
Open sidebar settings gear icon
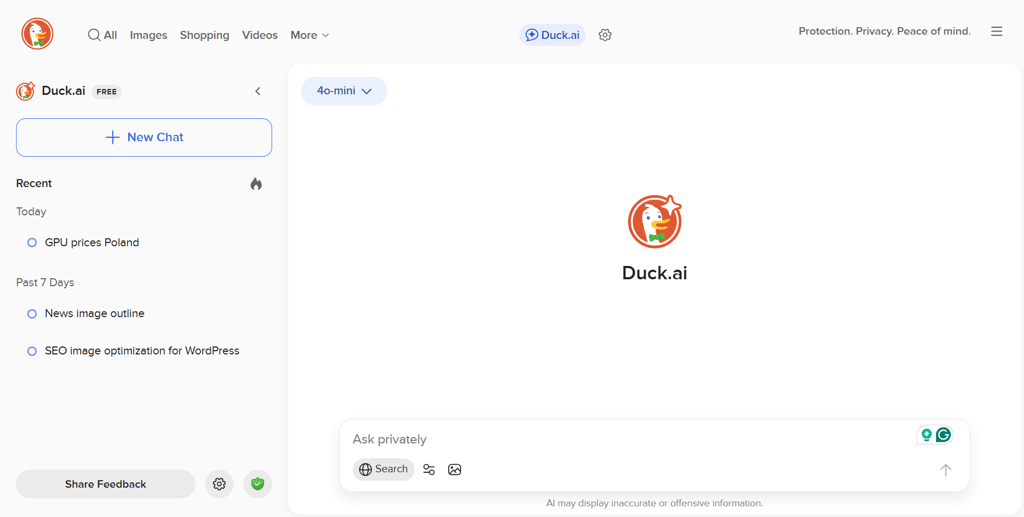(219, 484)
